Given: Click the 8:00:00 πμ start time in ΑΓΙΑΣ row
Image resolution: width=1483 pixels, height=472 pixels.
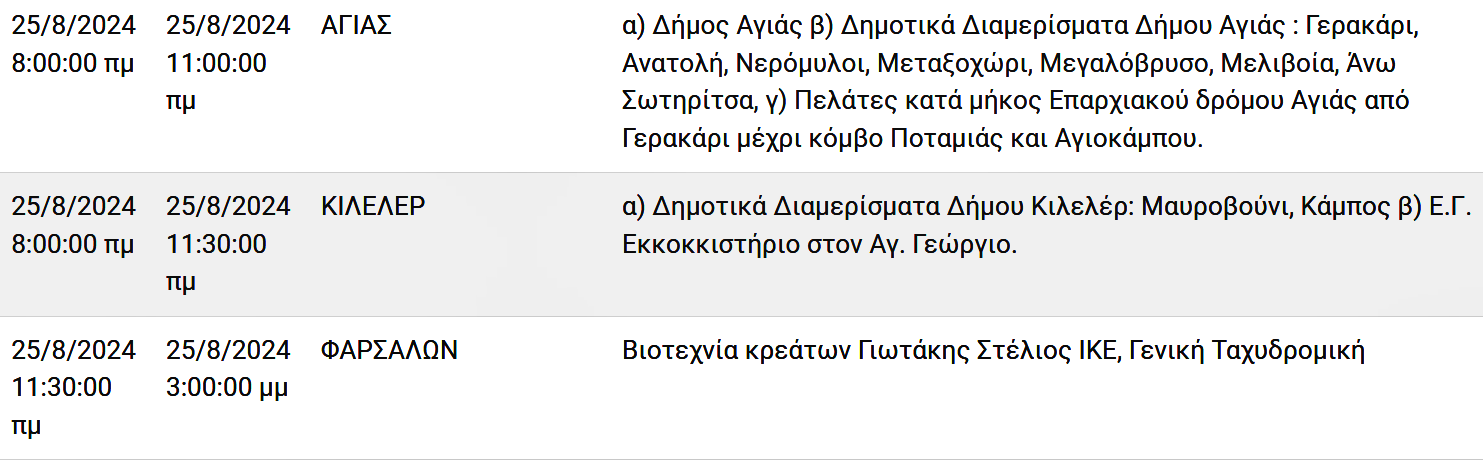Looking at the screenshot, I should pos(72,63).
